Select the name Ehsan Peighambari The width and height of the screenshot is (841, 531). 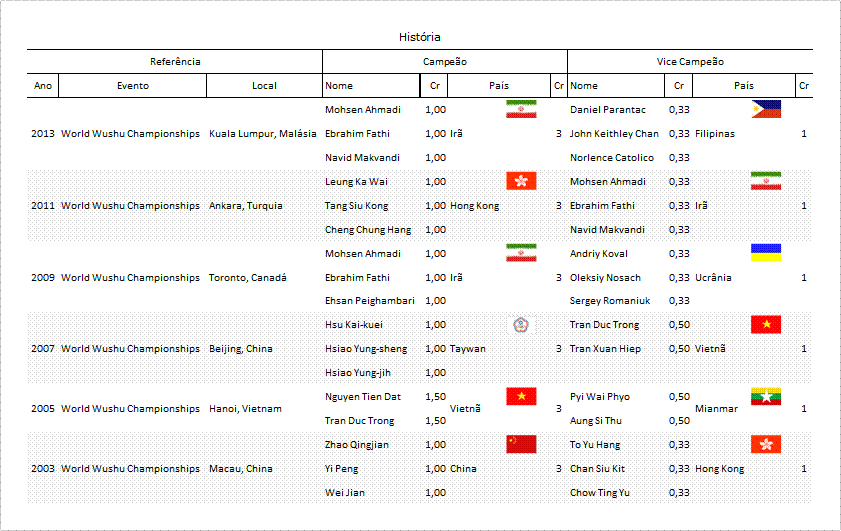click(370, 301)
